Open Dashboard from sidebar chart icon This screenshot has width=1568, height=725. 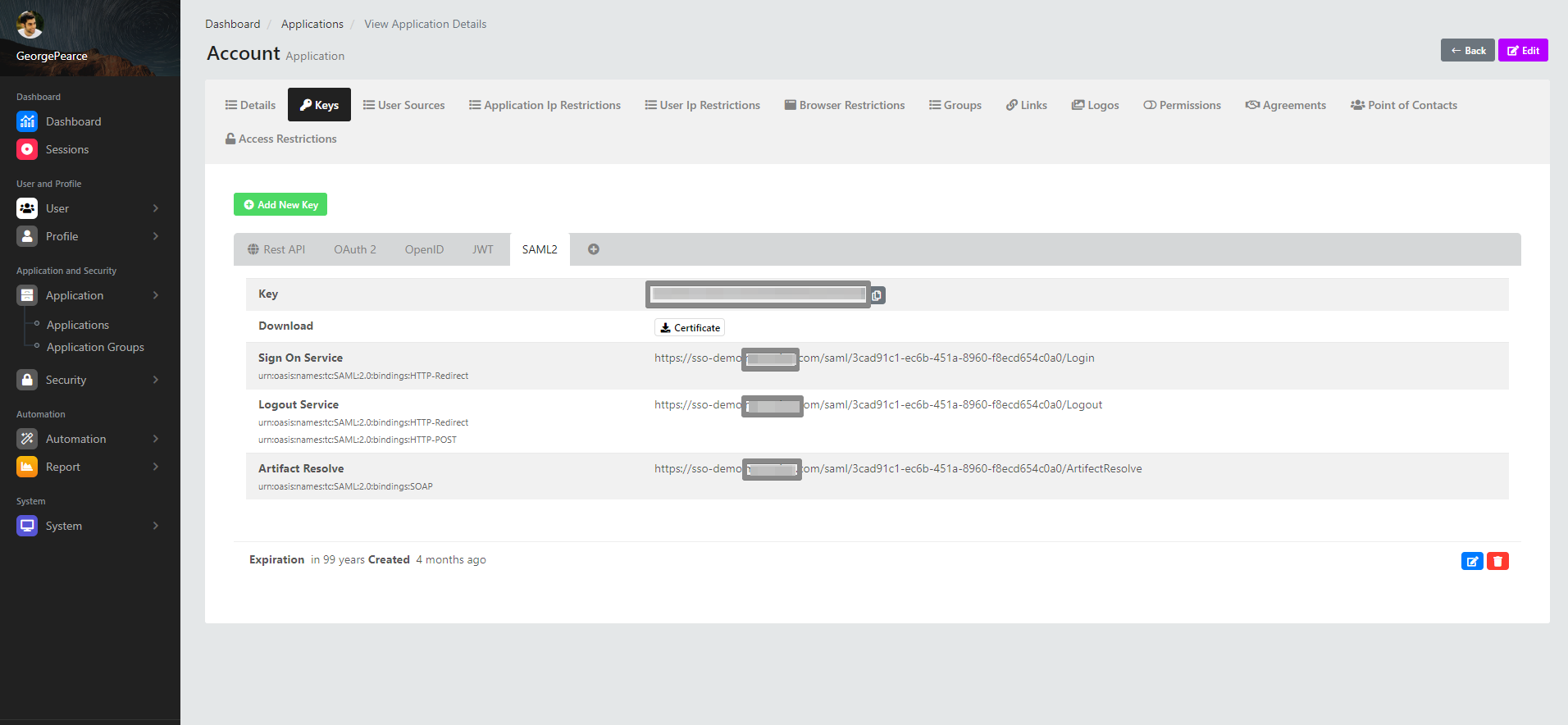tap(27, 121)
